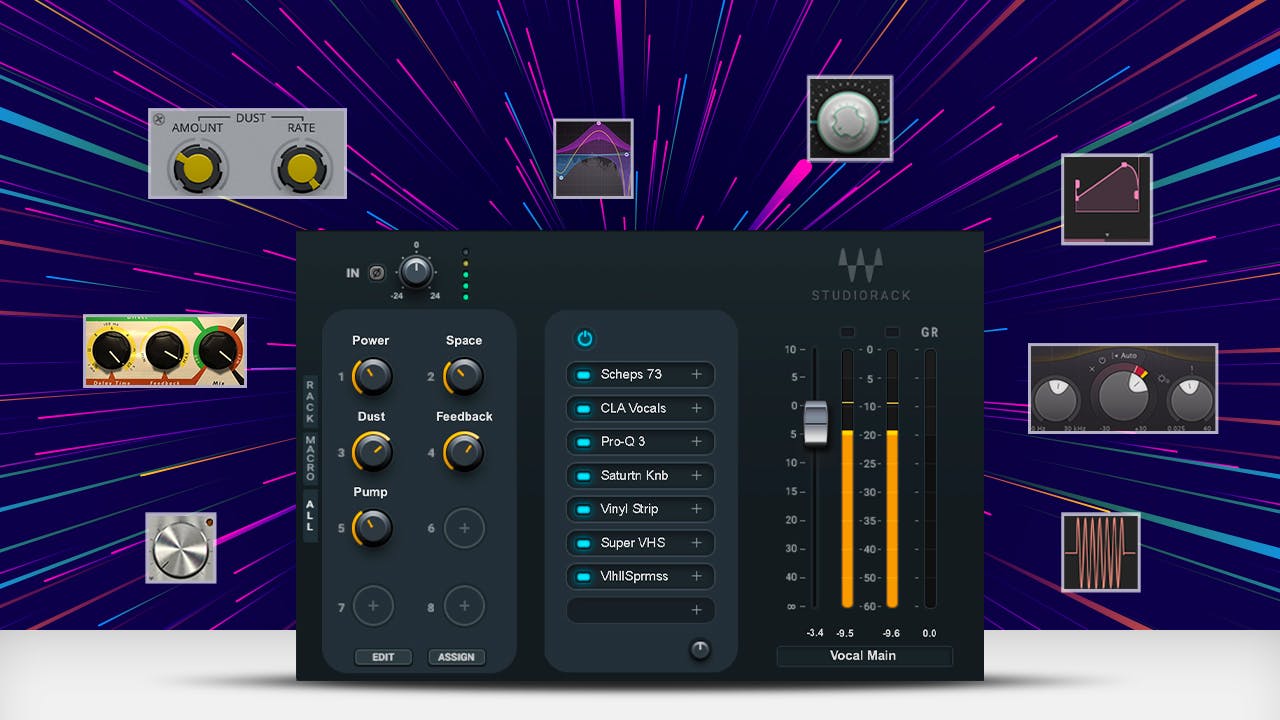This screenshot has width=1280, height=720.
Task: Bypass the VlhllSprmss plugin
Action: point(581,576)
